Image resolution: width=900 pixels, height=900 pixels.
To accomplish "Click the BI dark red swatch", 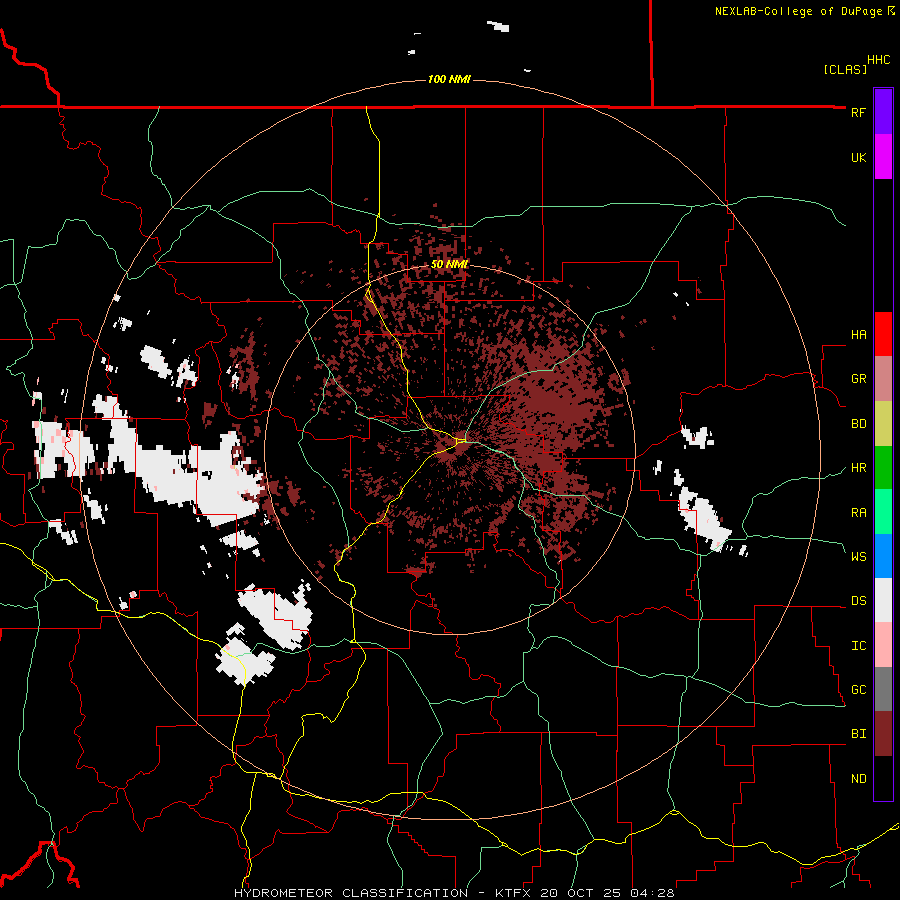I will [883, 734].
